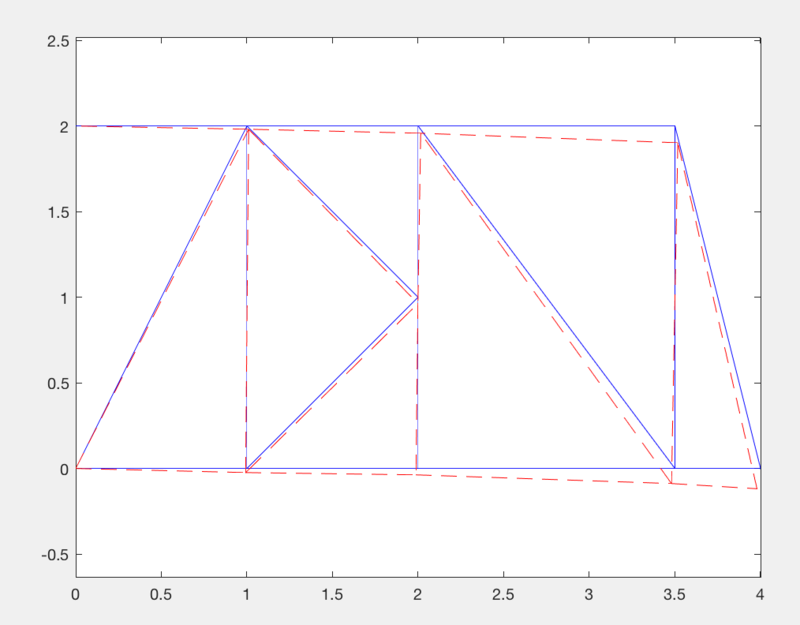
Task: Click the x-axis tick label 3.5
Action: pyautogui.click(x=674, y=594)
